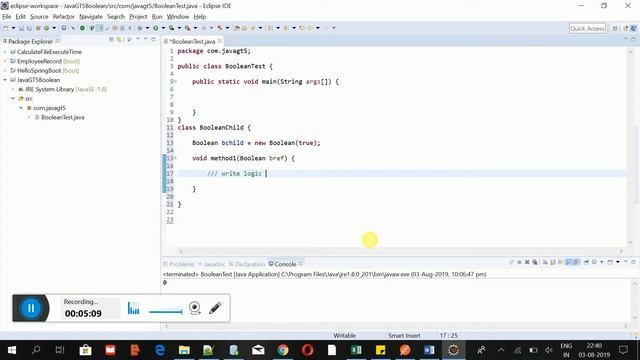Open Word from the taskbar
Image resolution: width=640 pixels, height=360 pixels.
click(429, 350)
